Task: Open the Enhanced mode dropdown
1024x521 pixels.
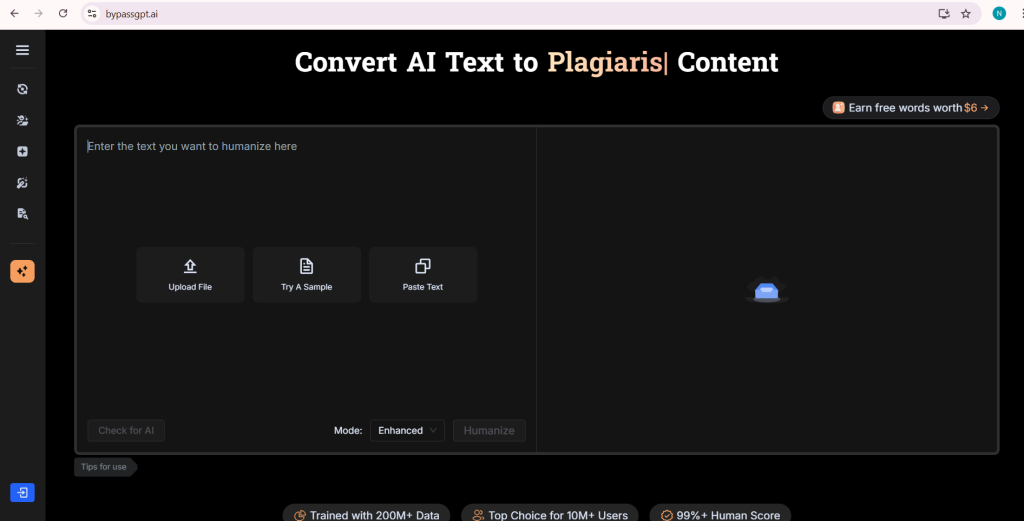Action: pyautogui.click(x=407, y=431)
